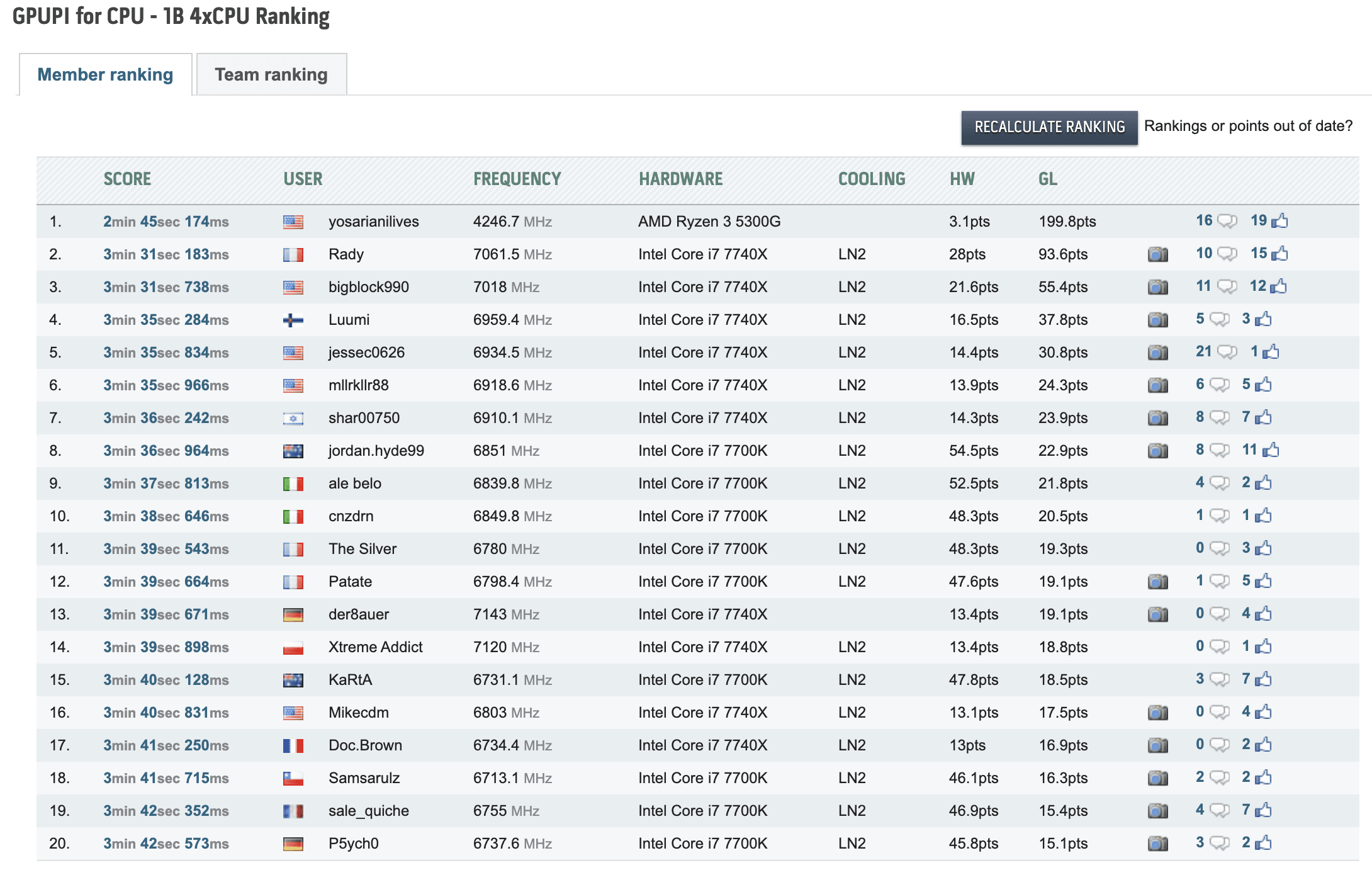Open Mikecdm's camera icon
The image size is (1372, 870).
1157,713
